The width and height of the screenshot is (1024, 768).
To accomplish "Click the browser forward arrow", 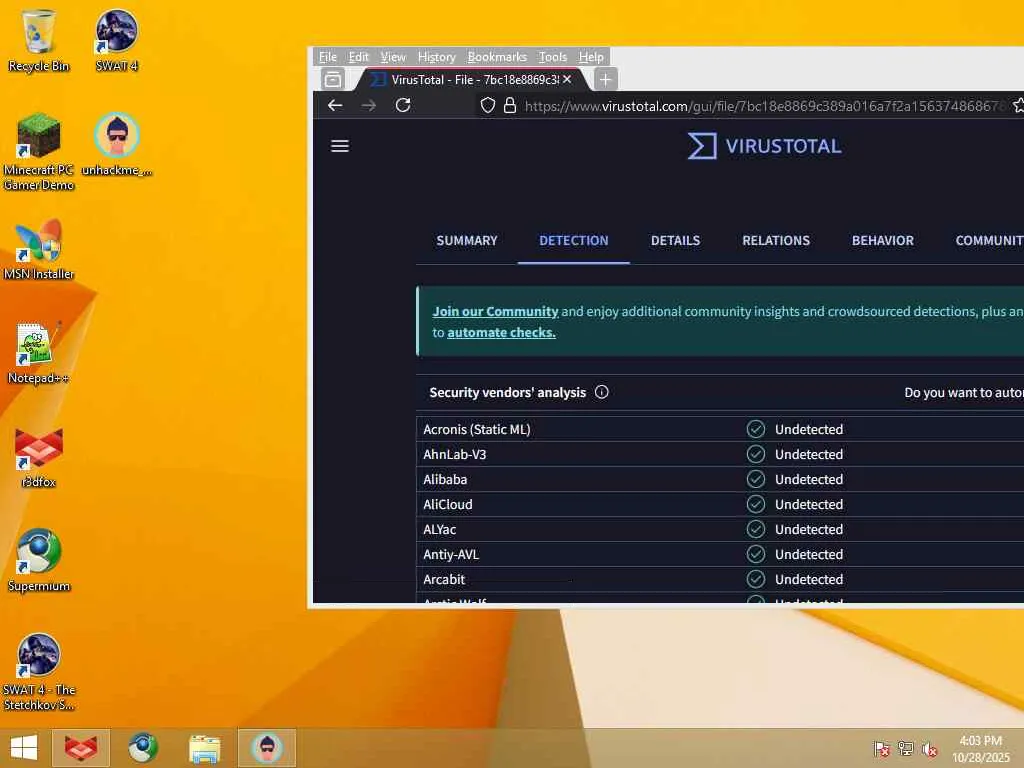I will pyautogui.click(x=369, y=105).
